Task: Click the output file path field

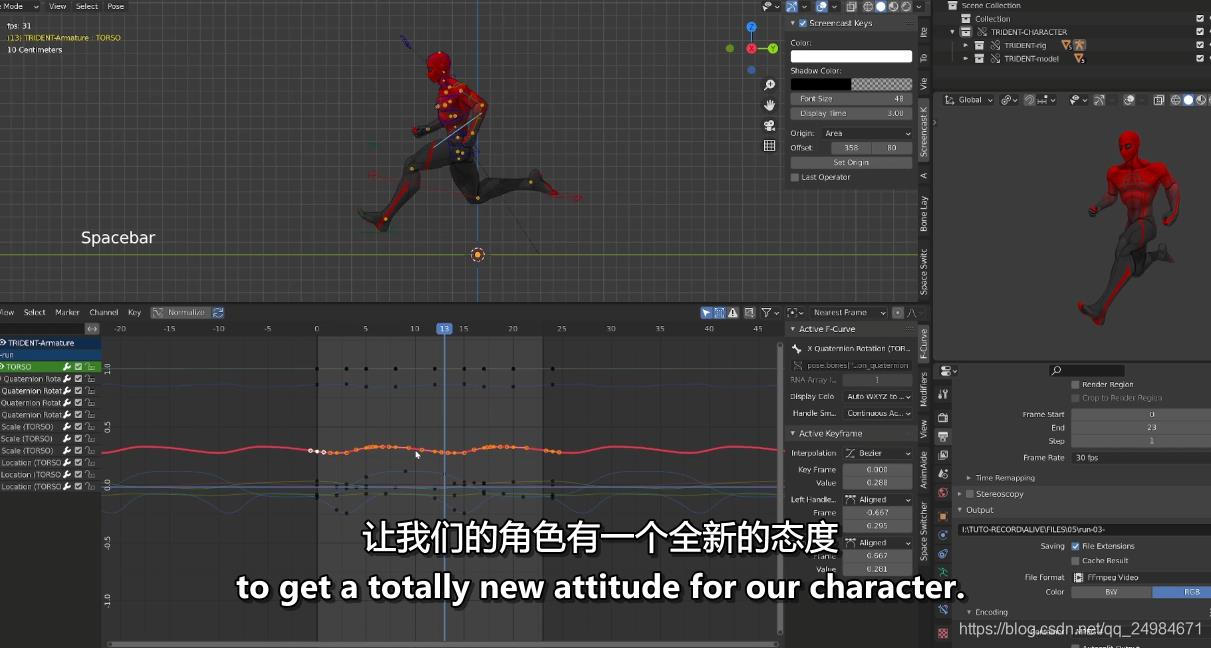Action: click(x=1082, y=528)
